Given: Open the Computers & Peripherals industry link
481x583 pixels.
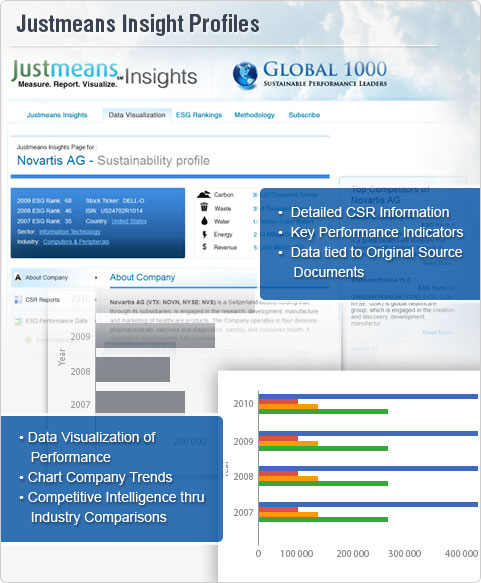Looking at the screenshot, I should 76,242.
